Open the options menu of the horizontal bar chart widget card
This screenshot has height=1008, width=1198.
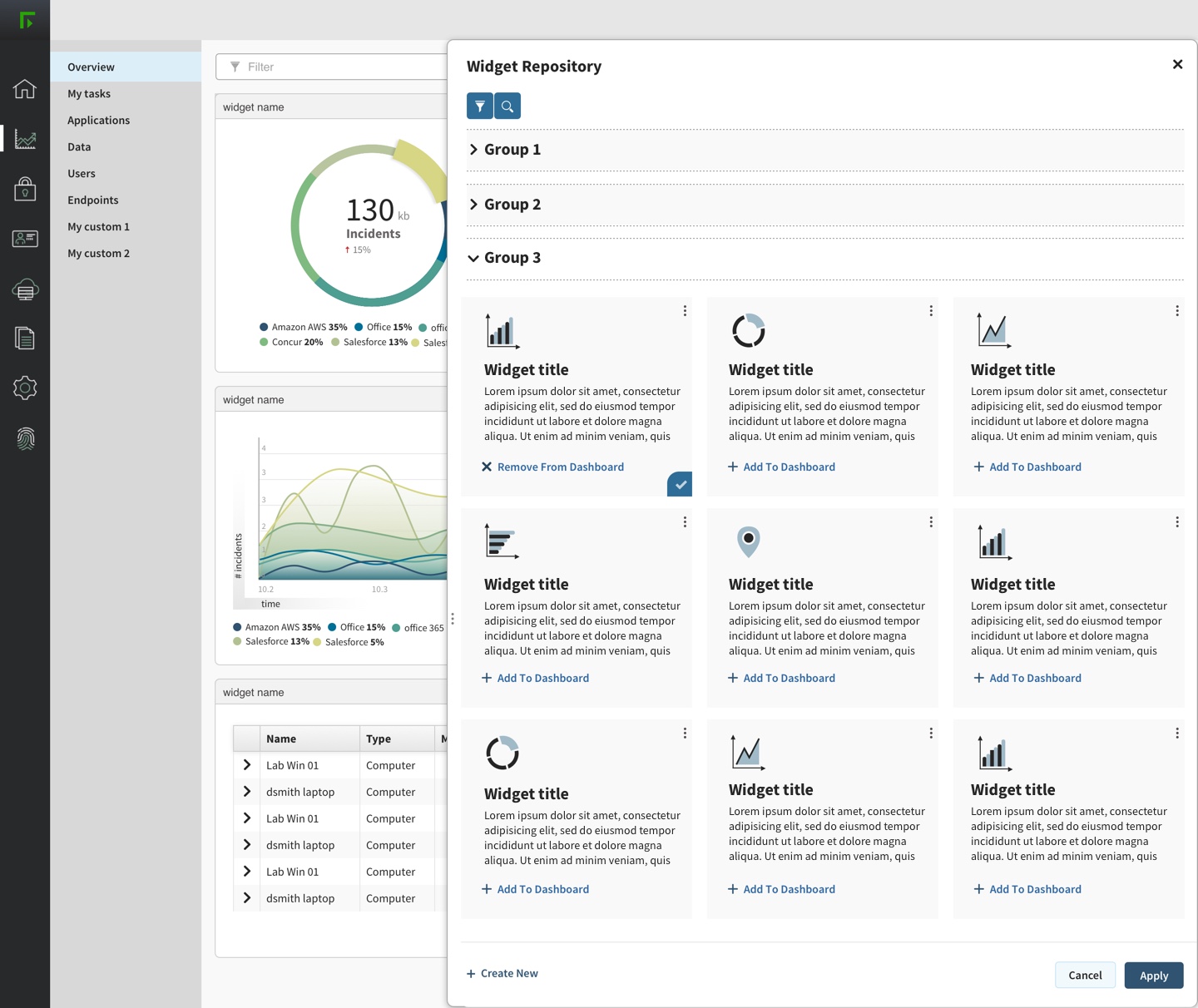point(685,522)
